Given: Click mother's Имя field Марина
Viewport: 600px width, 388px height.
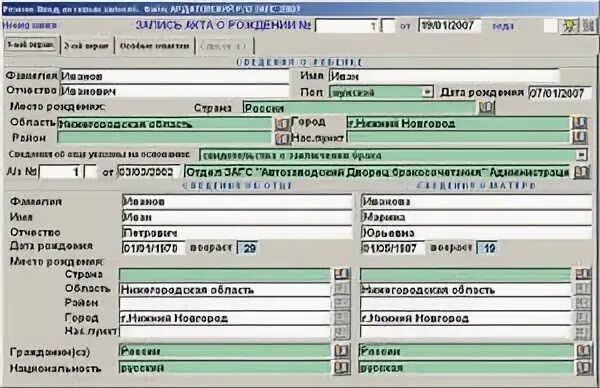Looking at the screenshot, I should 476,217.
